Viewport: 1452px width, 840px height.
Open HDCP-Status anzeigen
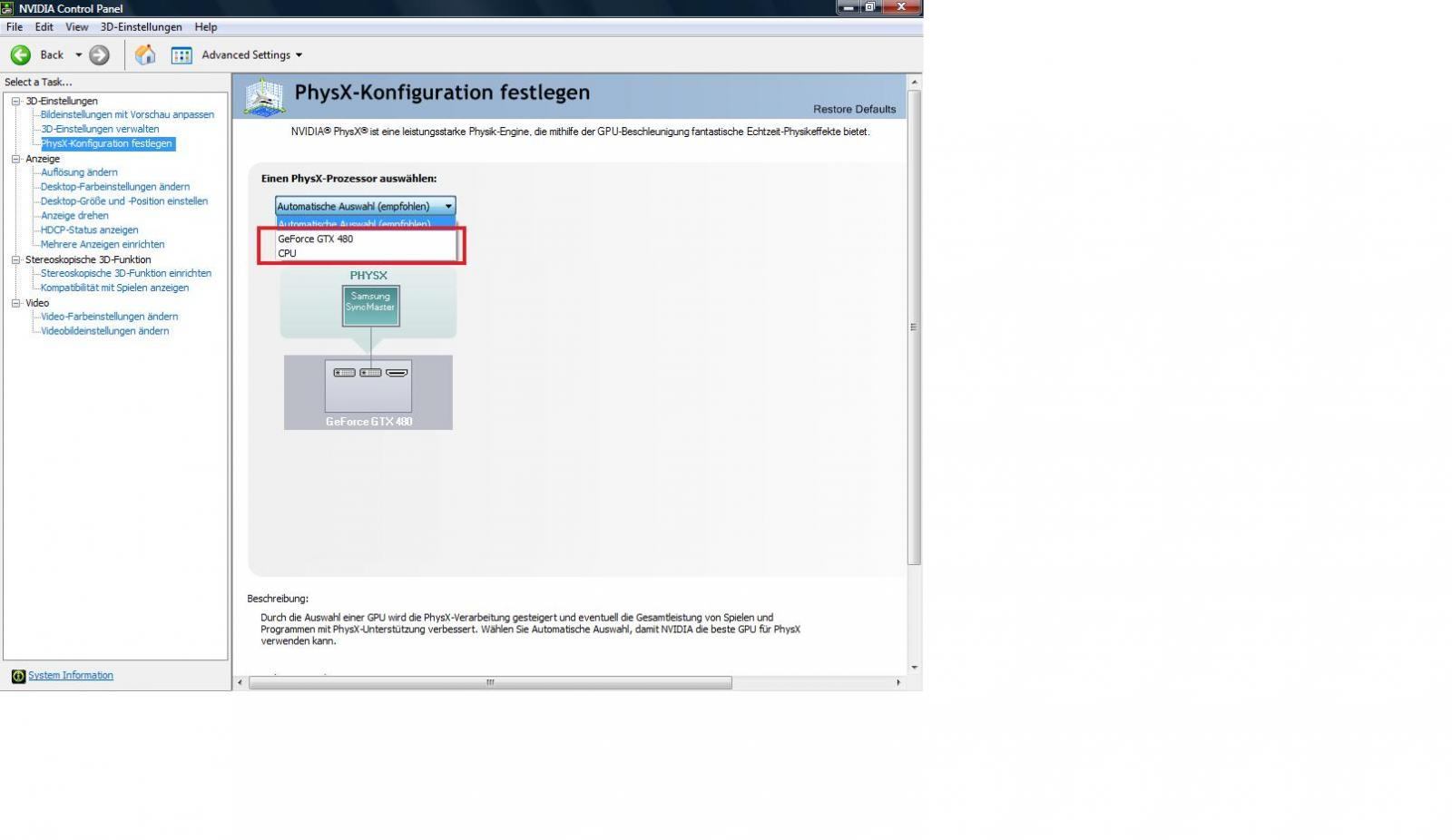click(x=89, y=230)
